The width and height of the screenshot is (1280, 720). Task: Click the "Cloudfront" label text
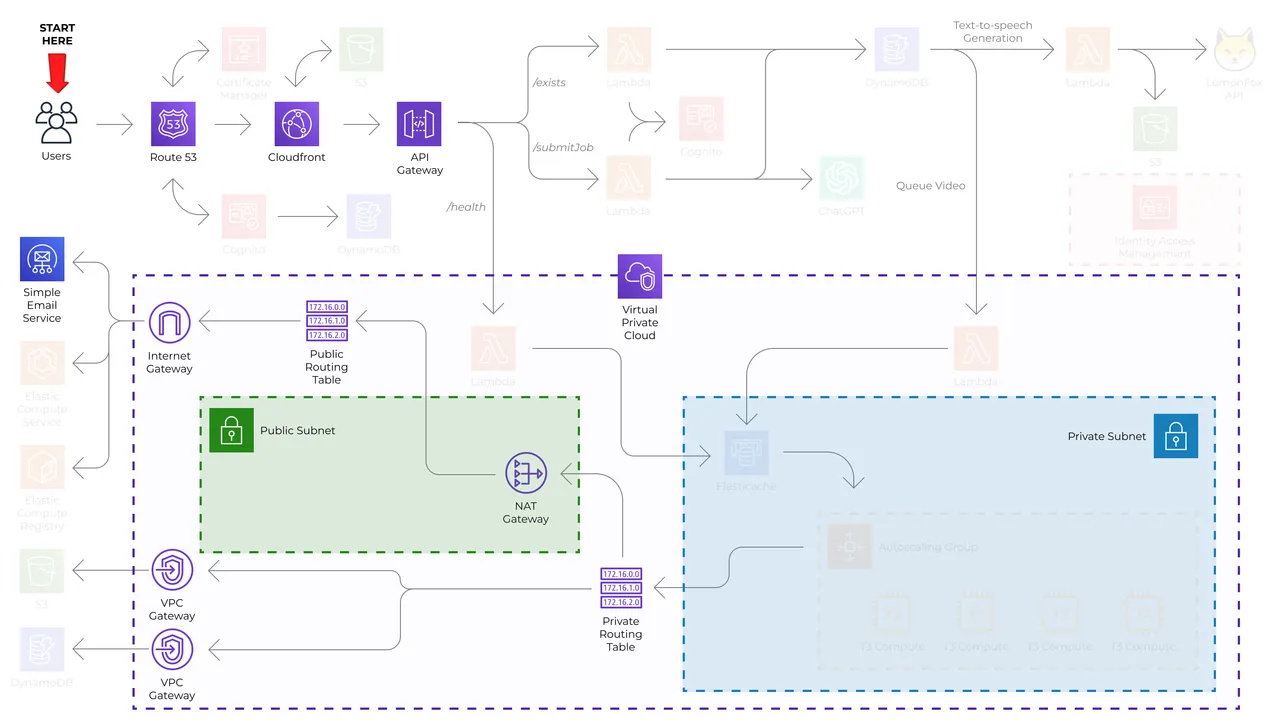tap(297, 158)
